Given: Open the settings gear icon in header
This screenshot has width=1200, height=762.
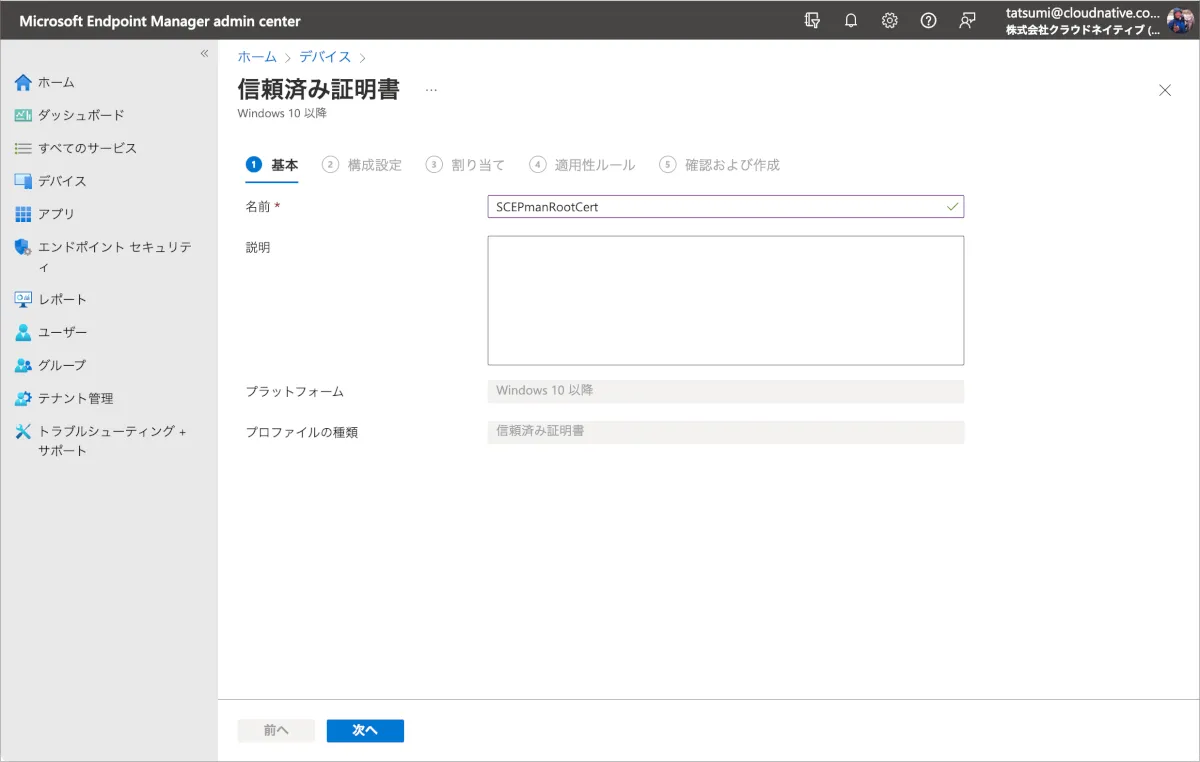Looking at the screenshot, I should click(889, 21).
